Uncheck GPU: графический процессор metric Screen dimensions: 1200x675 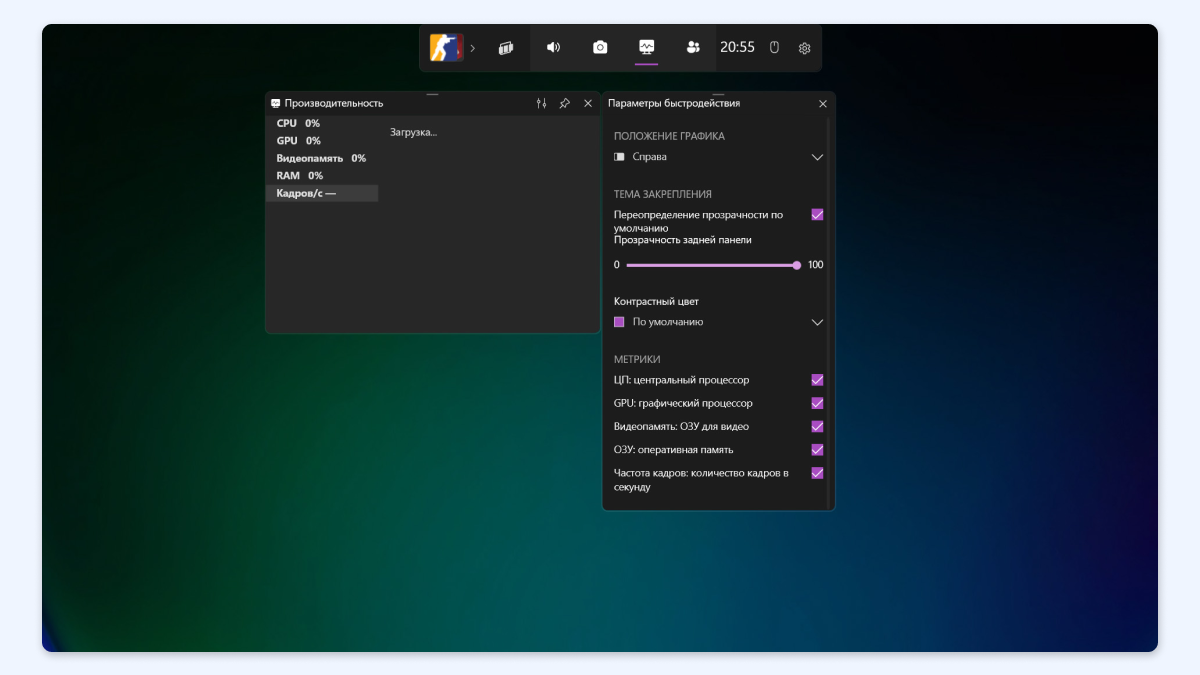(817, 403)
